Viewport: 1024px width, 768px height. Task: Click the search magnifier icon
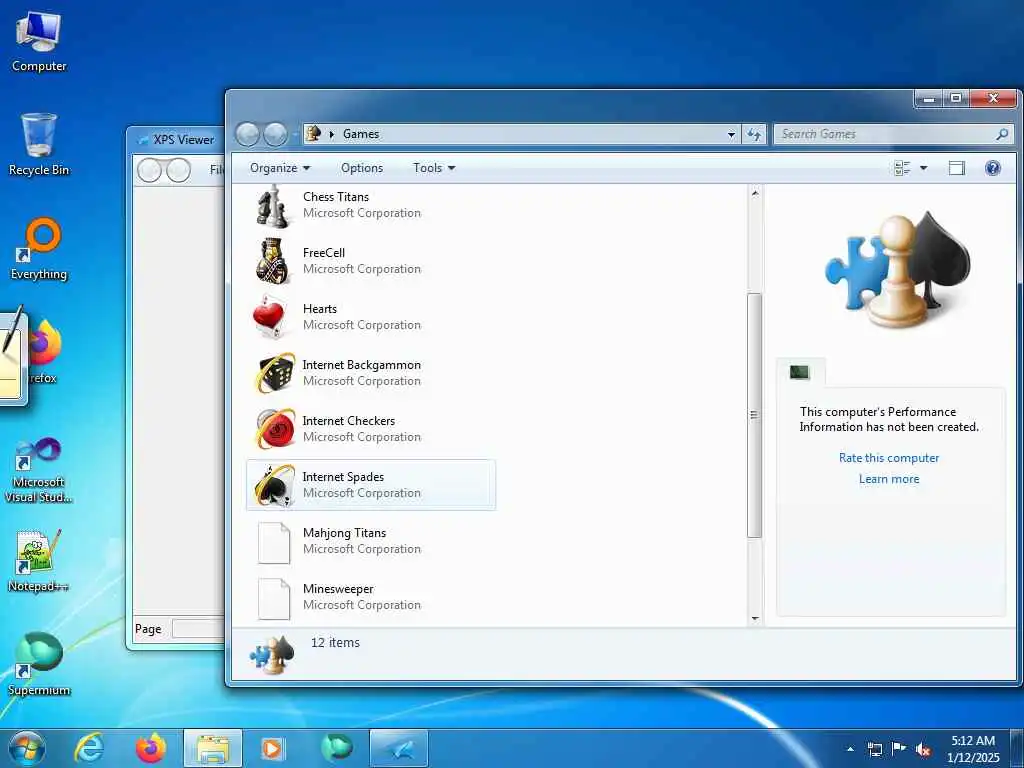pyautogui.click(x=1002, y=134)
